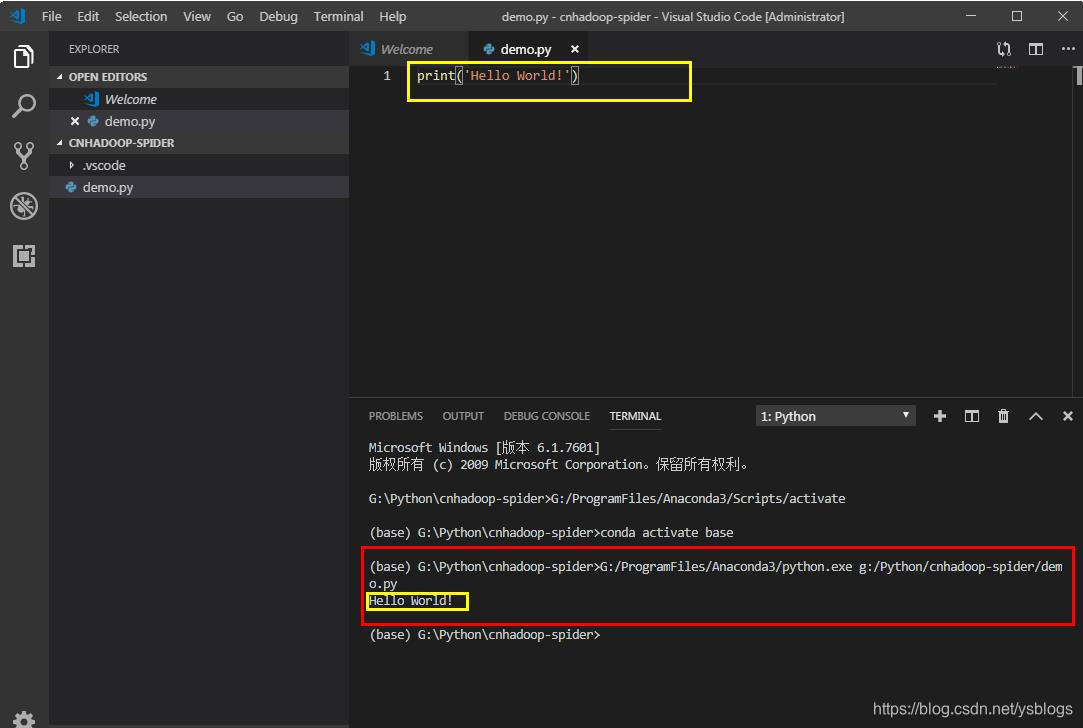Click the editor vertical scrollbar
The width and height of the screenshot is (1083, 728).
(x=1077, y=76)
